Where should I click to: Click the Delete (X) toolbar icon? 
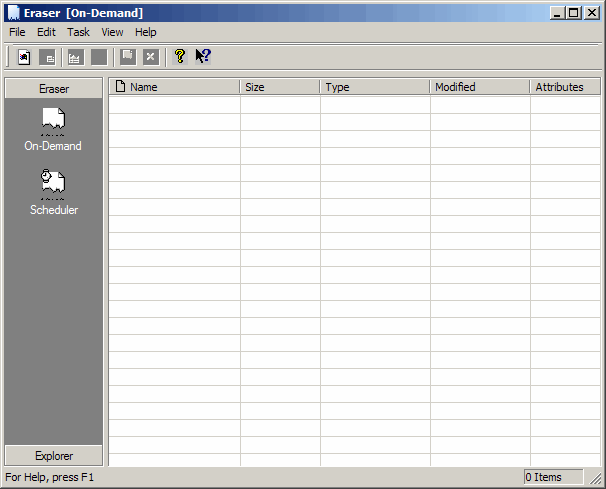[151, 57]
